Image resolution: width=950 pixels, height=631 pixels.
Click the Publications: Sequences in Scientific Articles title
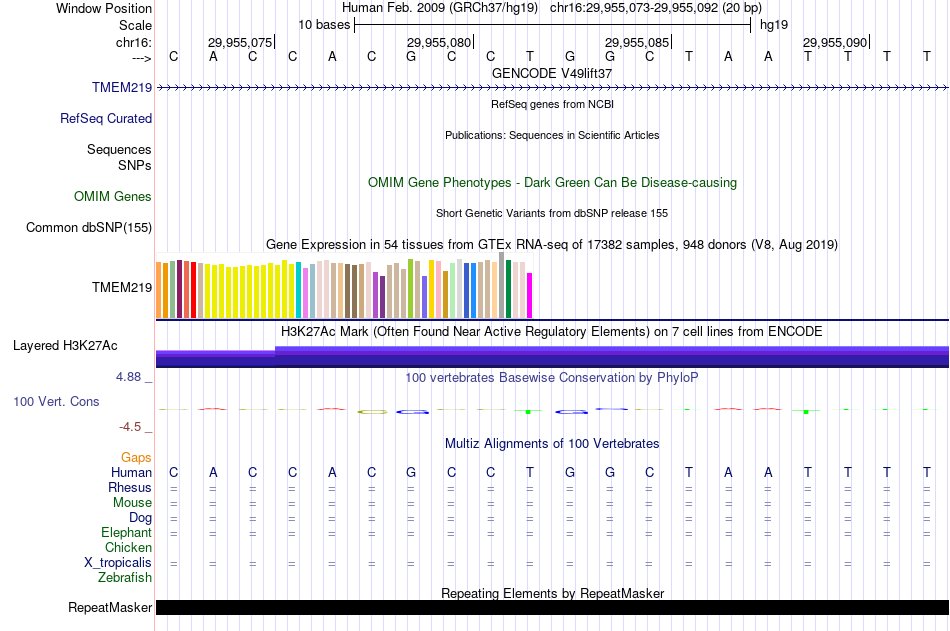552,135
